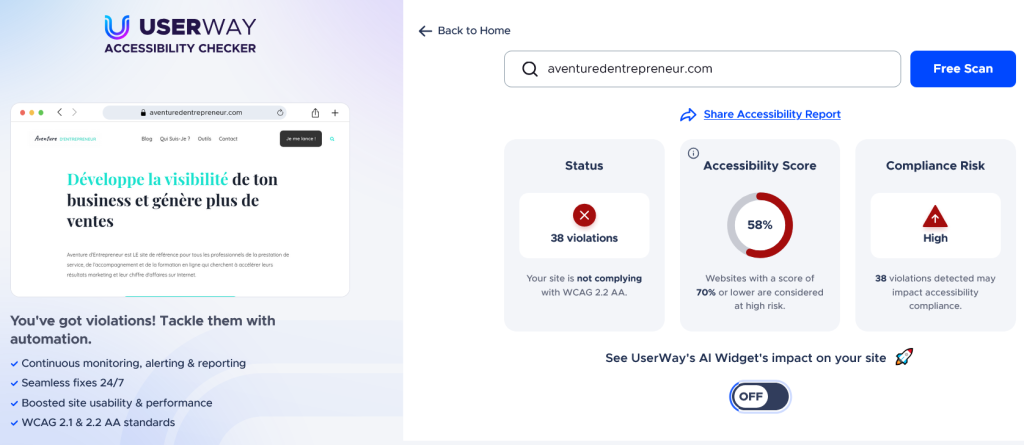
Task: Open the info icon on Accessibility Score card
Action: pyautogui.click(x=694, y=153)
